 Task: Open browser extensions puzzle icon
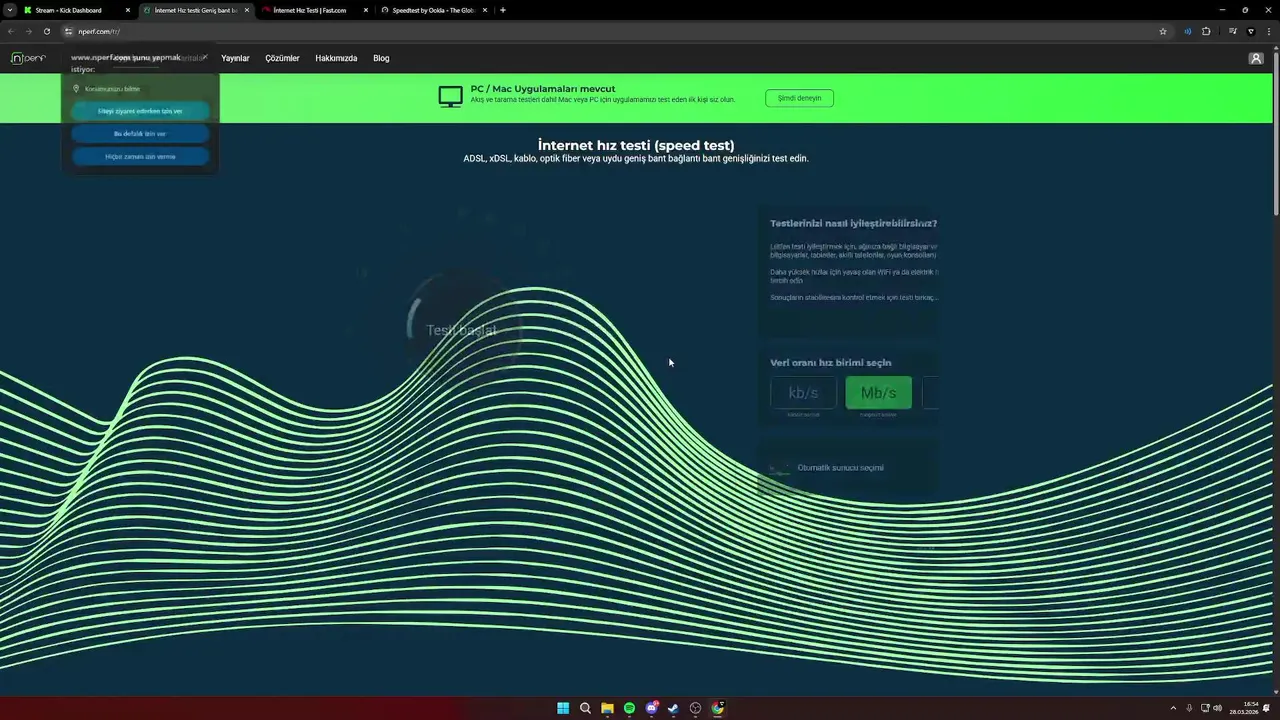tap(1206, 31)
